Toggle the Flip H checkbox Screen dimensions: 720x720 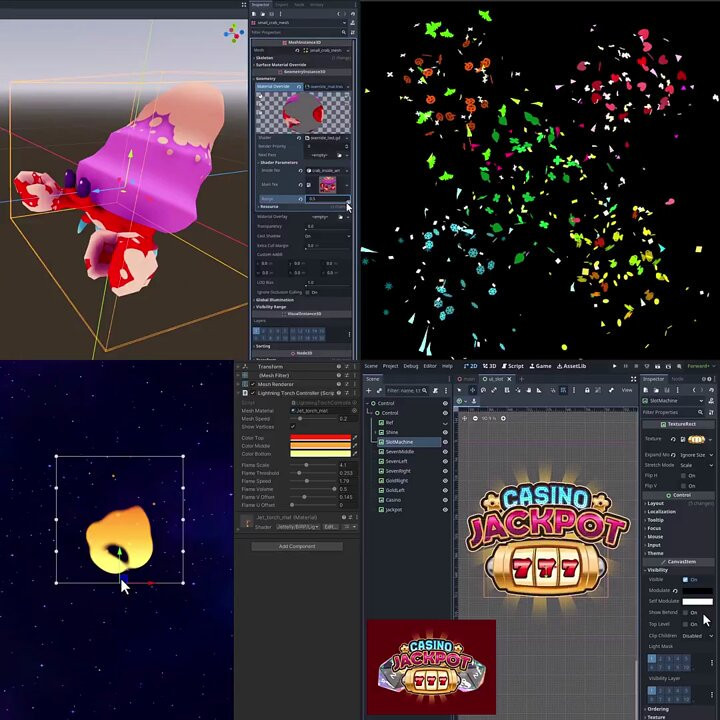(x=685, y=476)
